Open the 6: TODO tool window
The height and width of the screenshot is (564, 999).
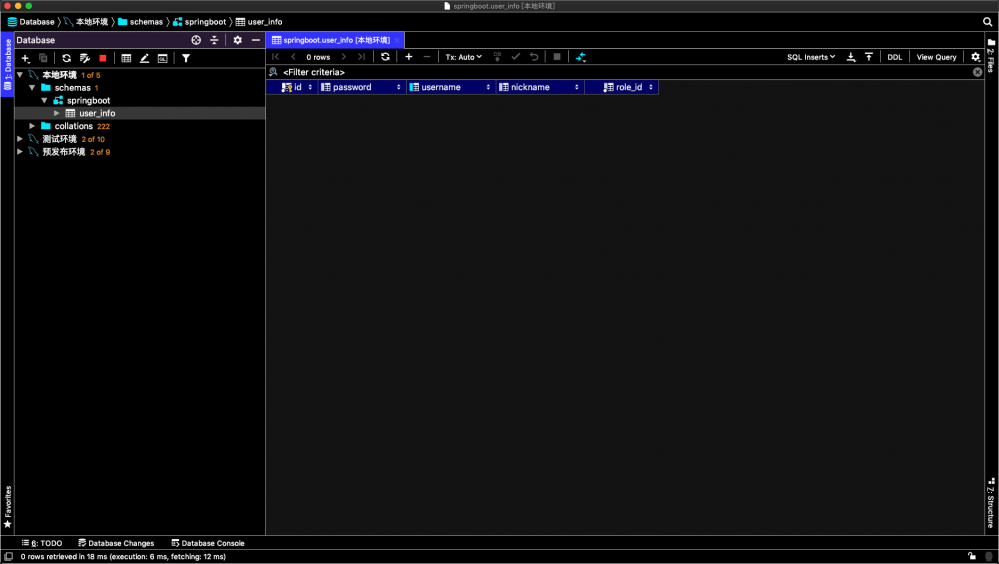42,543
